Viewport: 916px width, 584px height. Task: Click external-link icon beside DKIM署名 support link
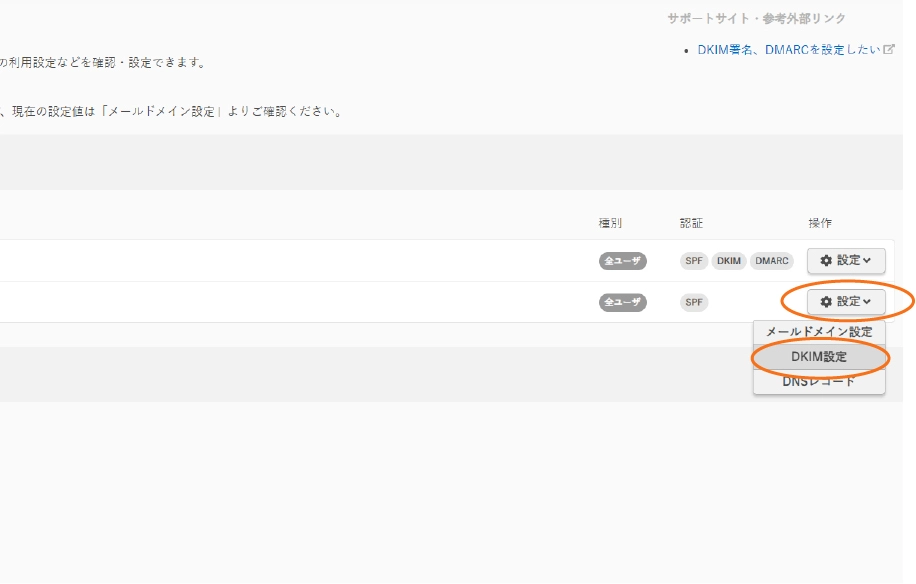point(889,49)
